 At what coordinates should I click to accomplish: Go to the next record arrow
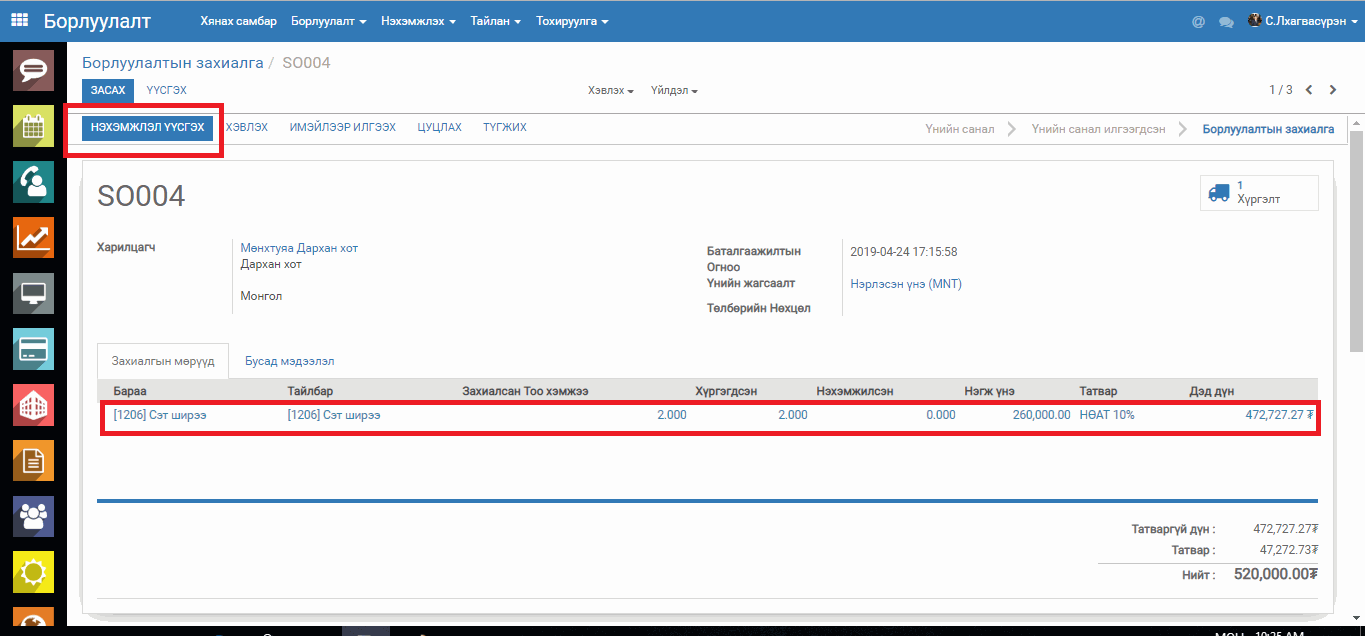(x=1333, y=90)
